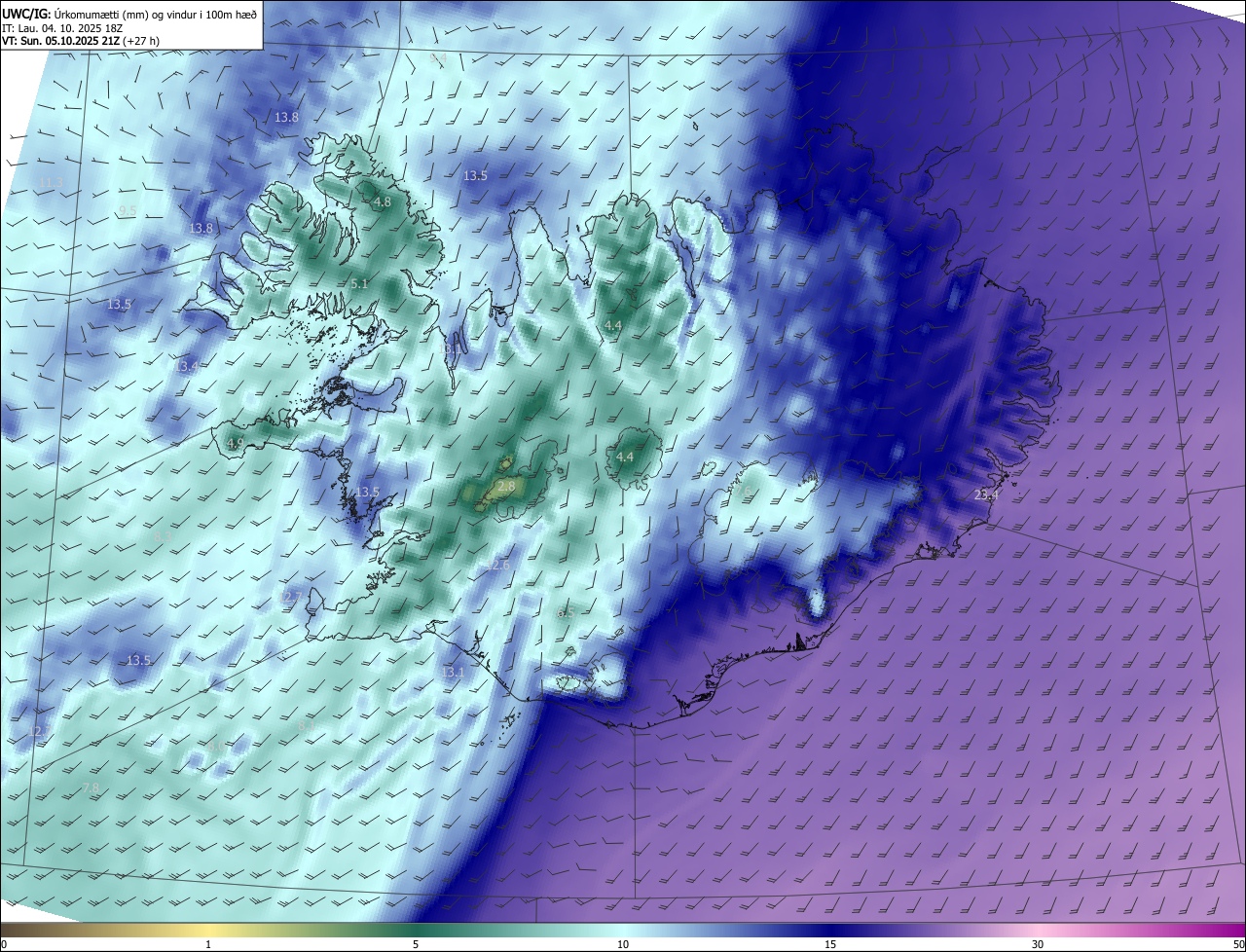Click the colorbar tick label "1"

tap(208, 944)
